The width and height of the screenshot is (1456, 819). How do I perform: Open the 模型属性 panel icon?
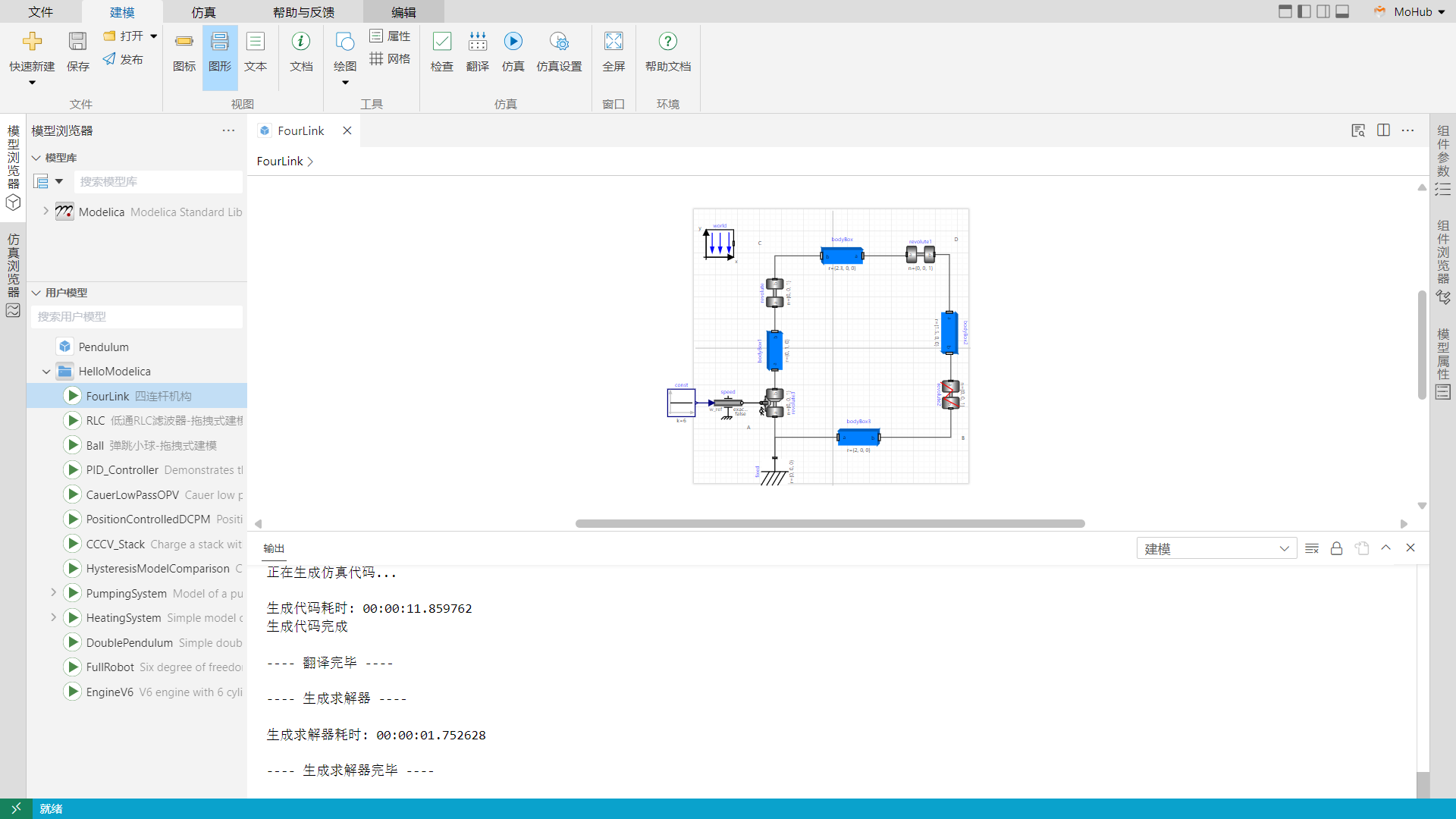tap(1443, 392)
